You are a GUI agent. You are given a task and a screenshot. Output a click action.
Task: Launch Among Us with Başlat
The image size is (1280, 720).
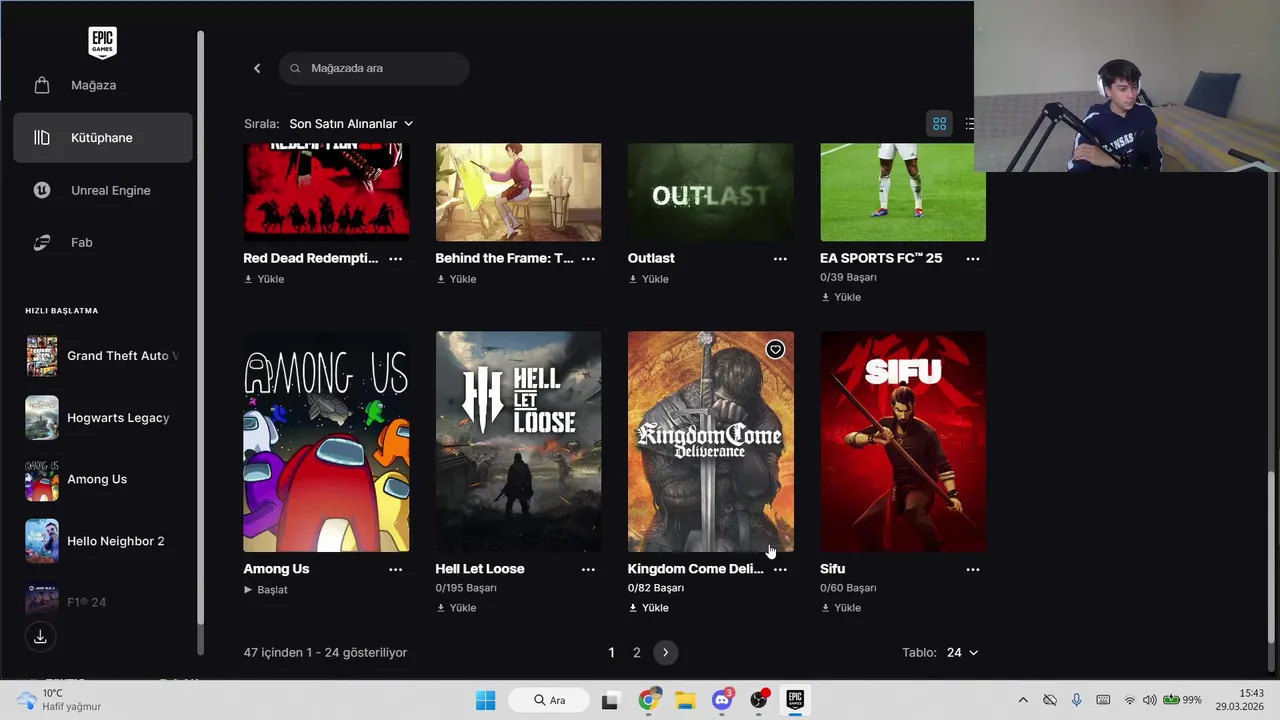(266, 590)
